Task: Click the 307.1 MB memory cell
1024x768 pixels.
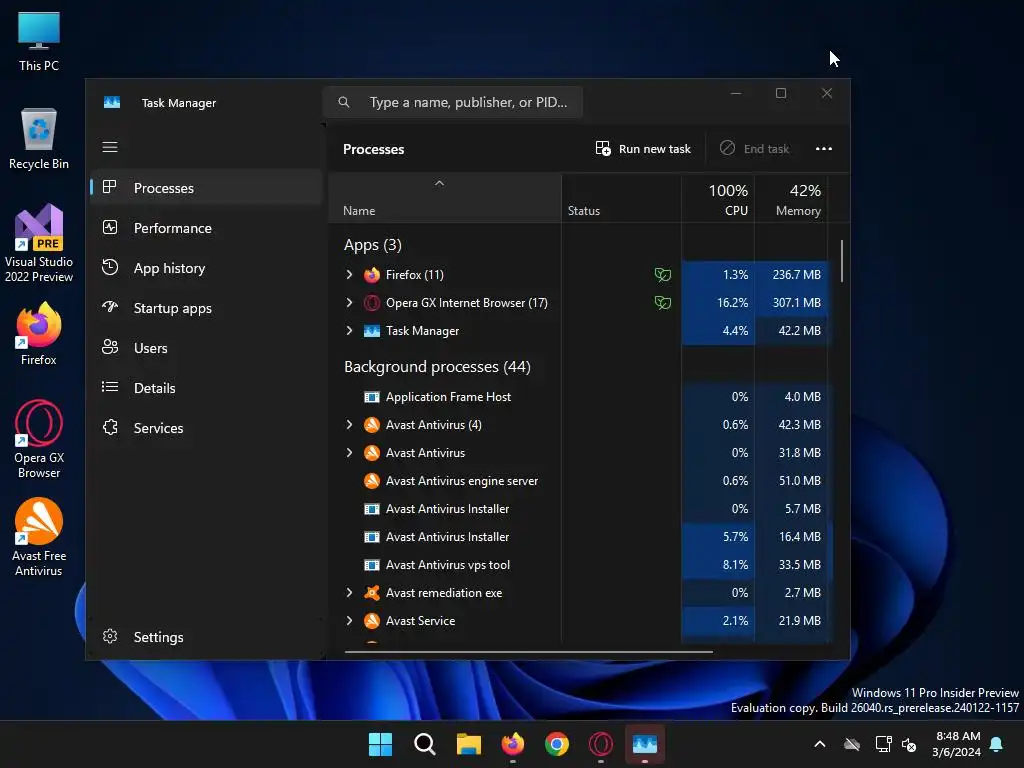Action: coord(792,303)
